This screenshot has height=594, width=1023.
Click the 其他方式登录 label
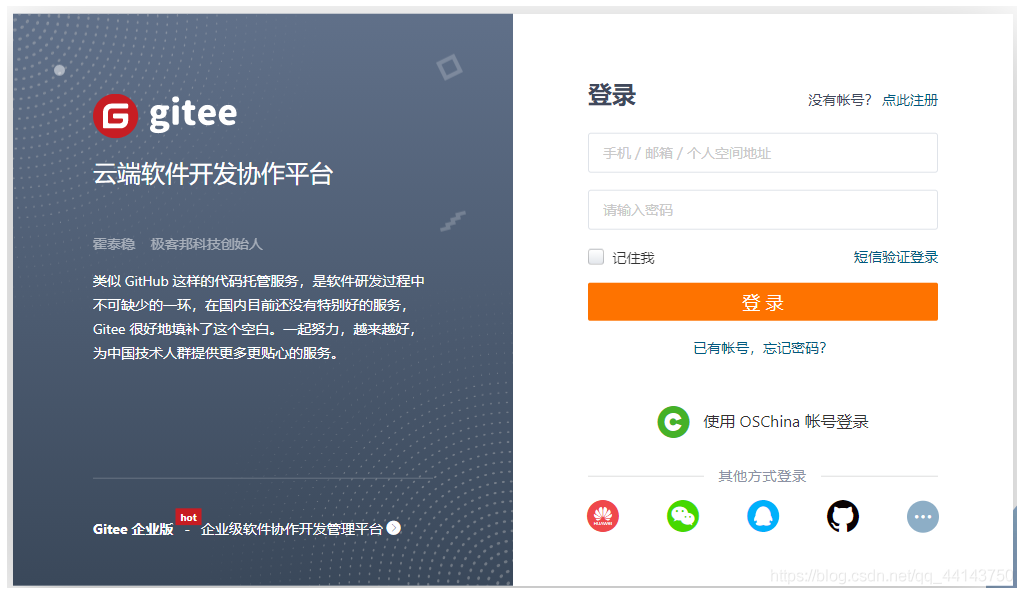762,477
